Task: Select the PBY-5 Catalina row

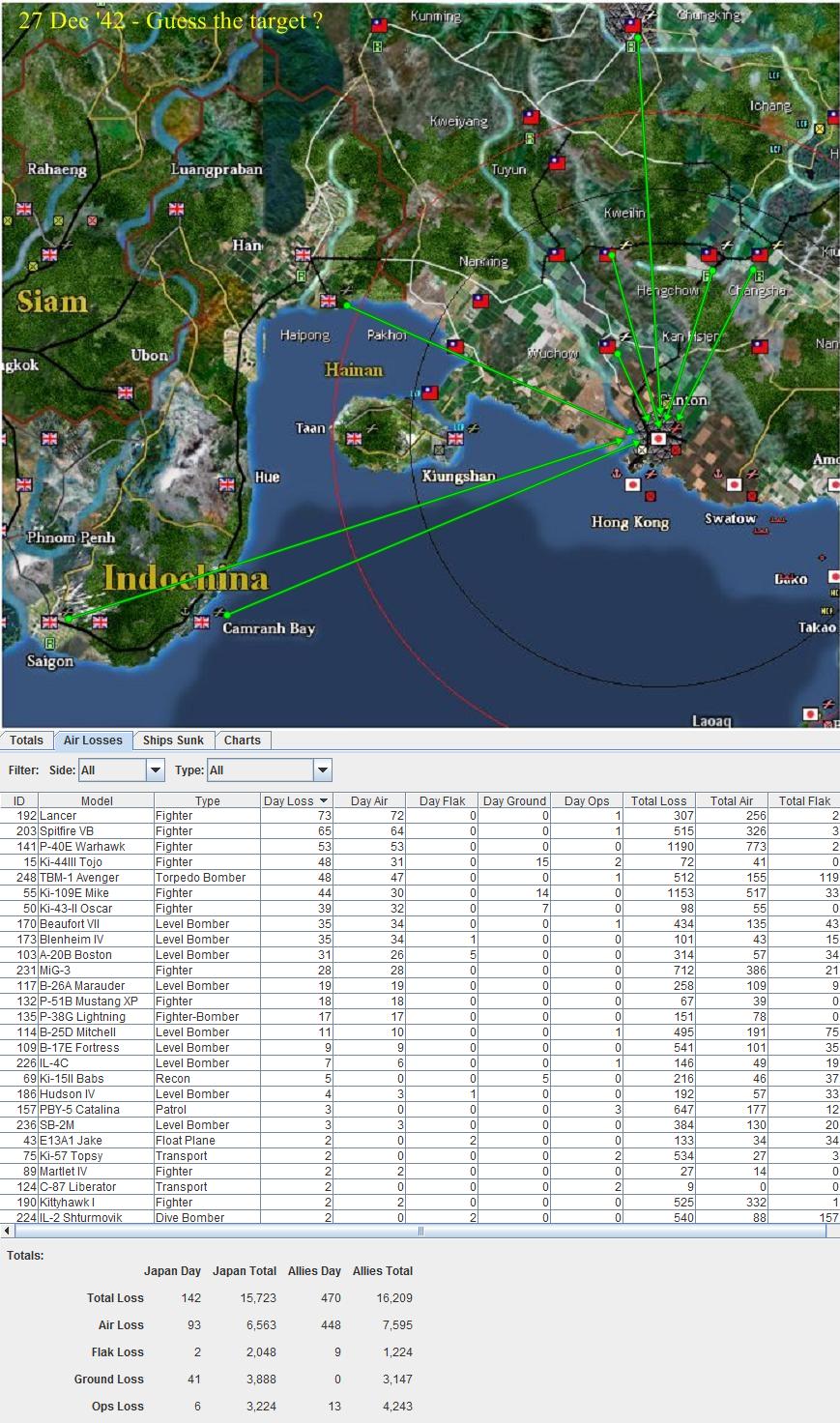Action: coord(420,1110)
